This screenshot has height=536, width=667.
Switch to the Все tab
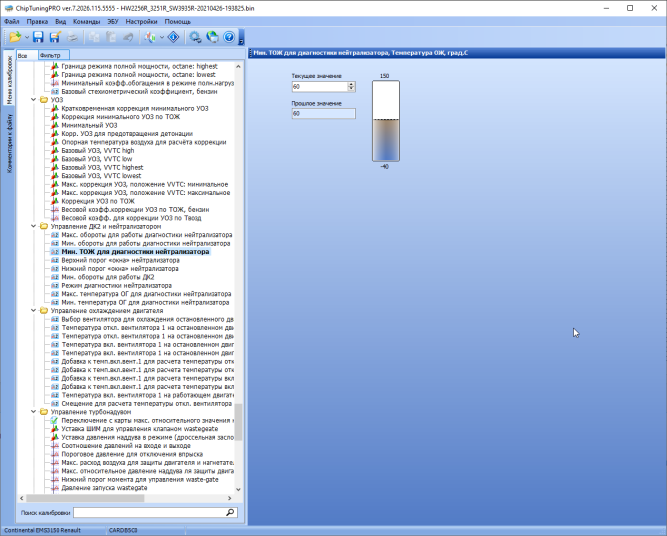(26, 55)
